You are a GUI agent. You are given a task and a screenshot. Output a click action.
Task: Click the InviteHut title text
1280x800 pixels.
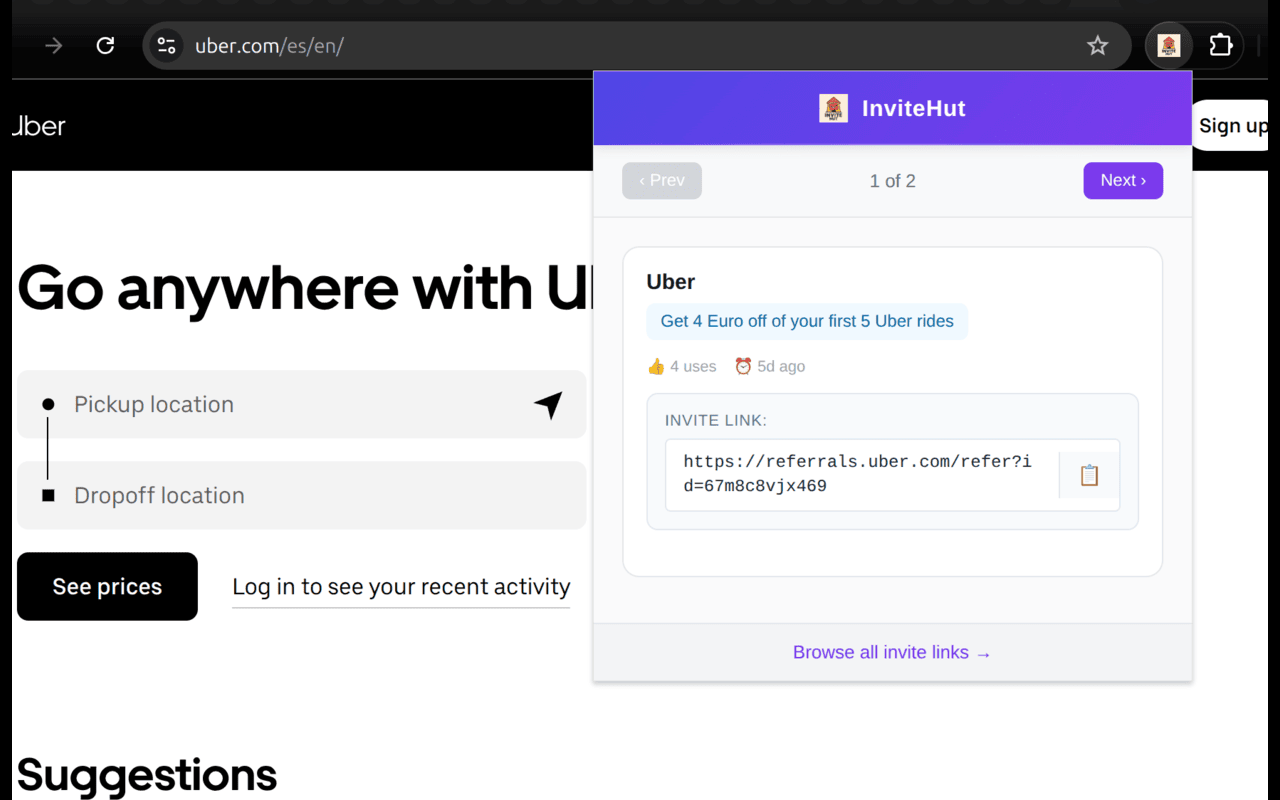click(x=914, y=109)
